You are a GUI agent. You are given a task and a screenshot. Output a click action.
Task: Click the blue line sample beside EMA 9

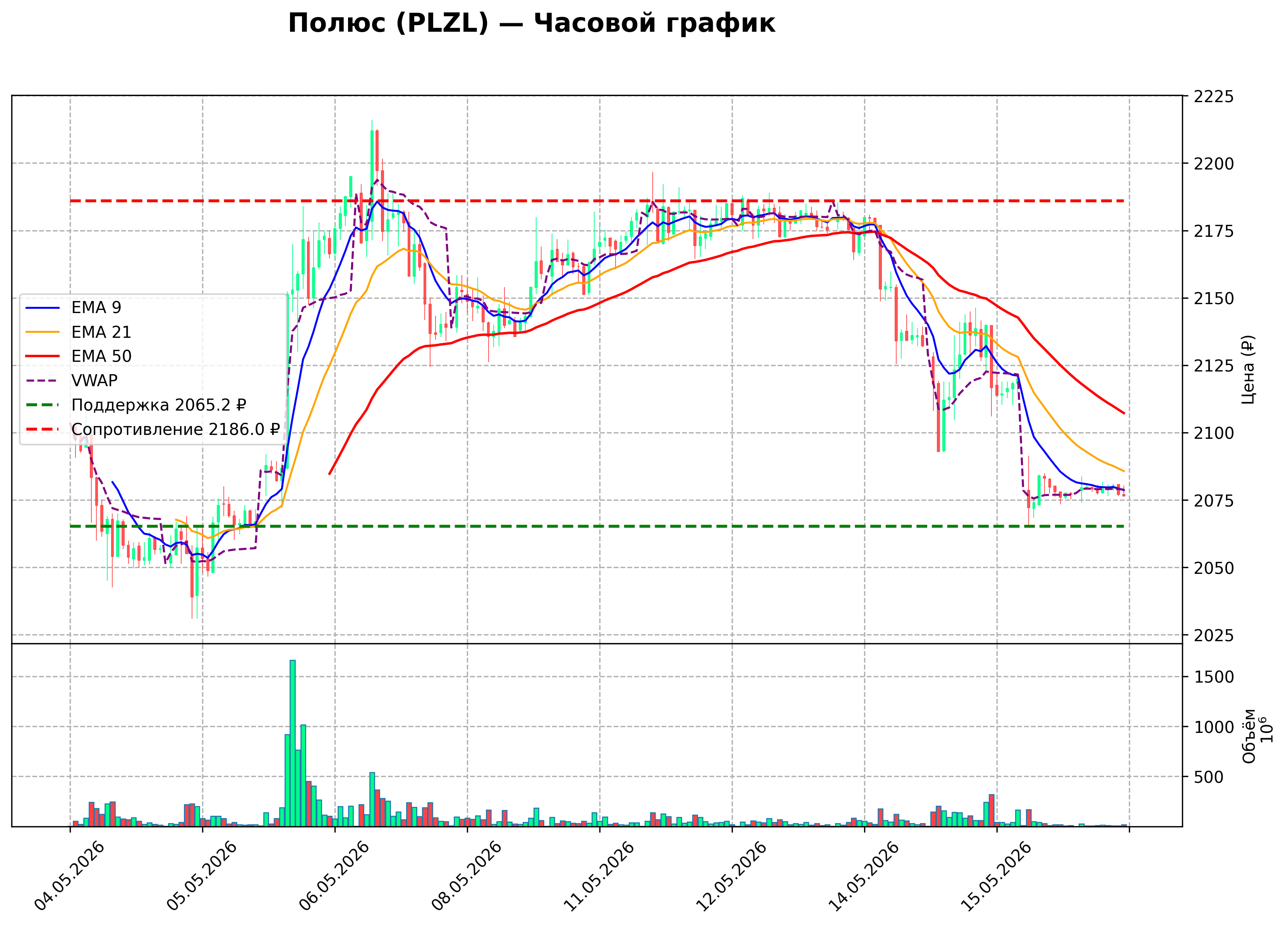(43, 308)
